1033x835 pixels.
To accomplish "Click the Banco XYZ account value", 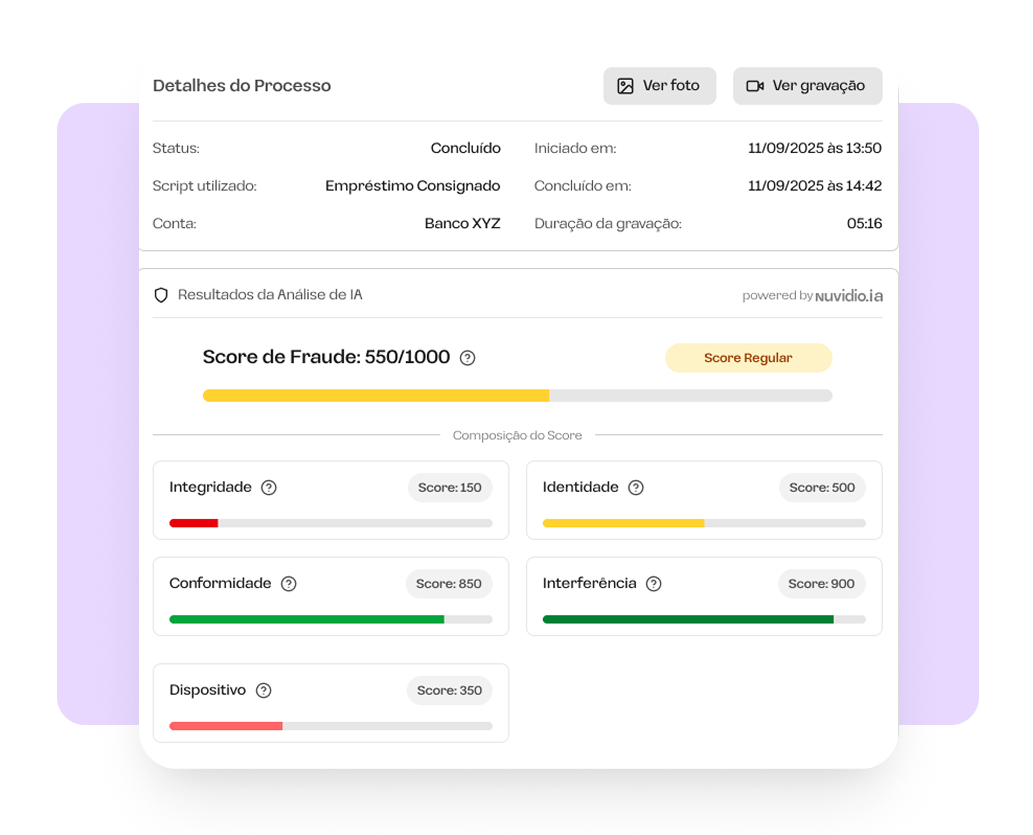I will click(x=462, y=223).
